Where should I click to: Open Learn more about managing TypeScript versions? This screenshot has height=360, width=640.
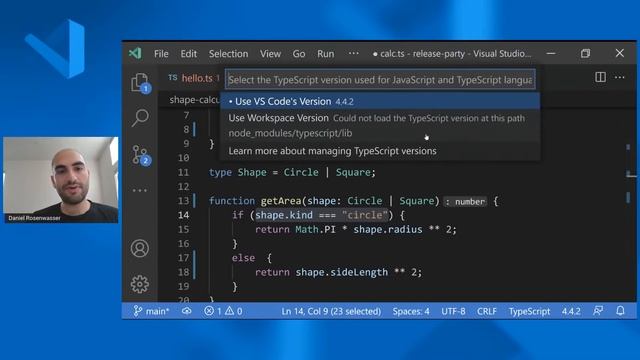coord(380,151)
